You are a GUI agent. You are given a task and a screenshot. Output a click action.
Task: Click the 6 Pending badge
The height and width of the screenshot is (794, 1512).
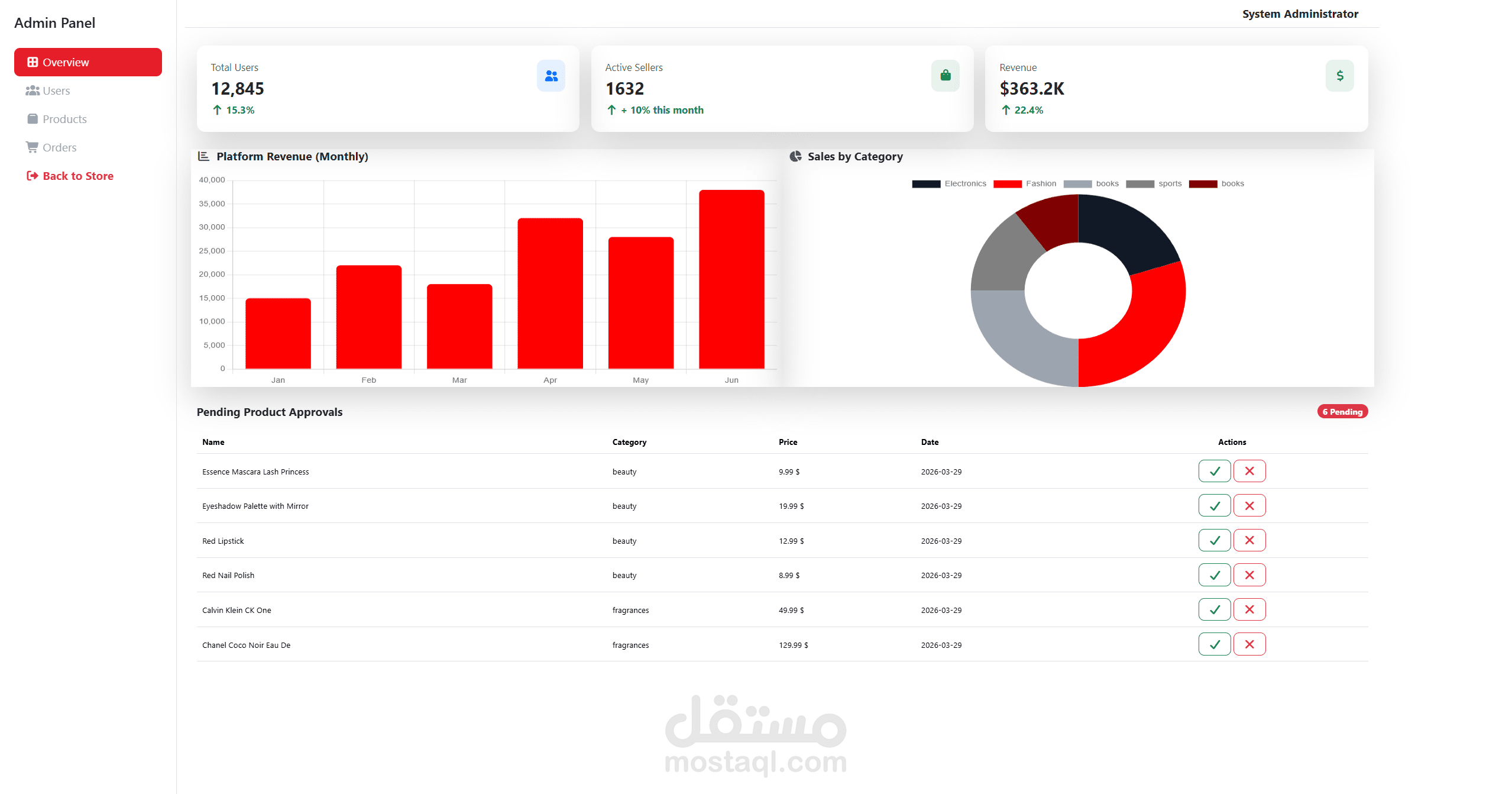(1342, 412)
